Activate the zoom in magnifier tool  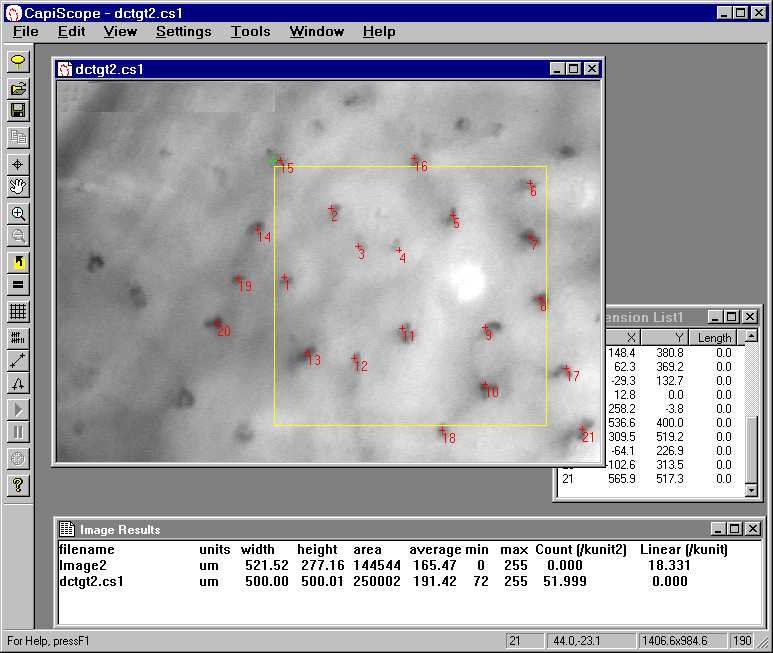click(18, 213)
